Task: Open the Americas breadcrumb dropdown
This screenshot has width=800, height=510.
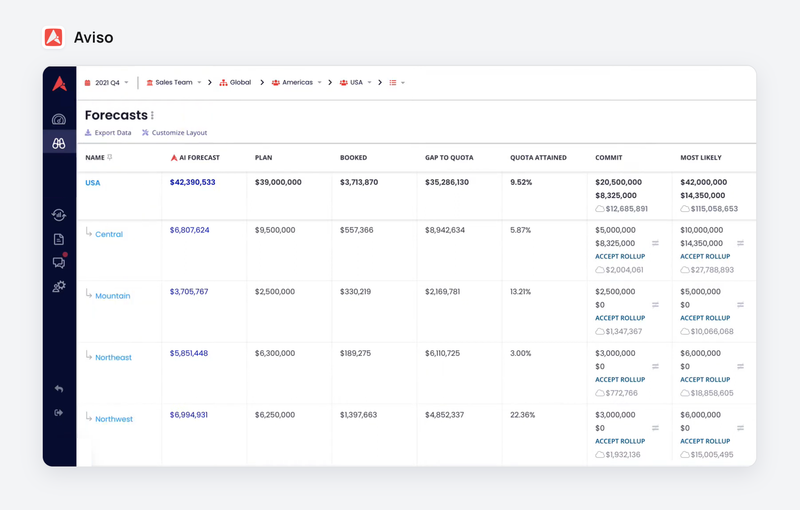Action: (x=296, y=82)
